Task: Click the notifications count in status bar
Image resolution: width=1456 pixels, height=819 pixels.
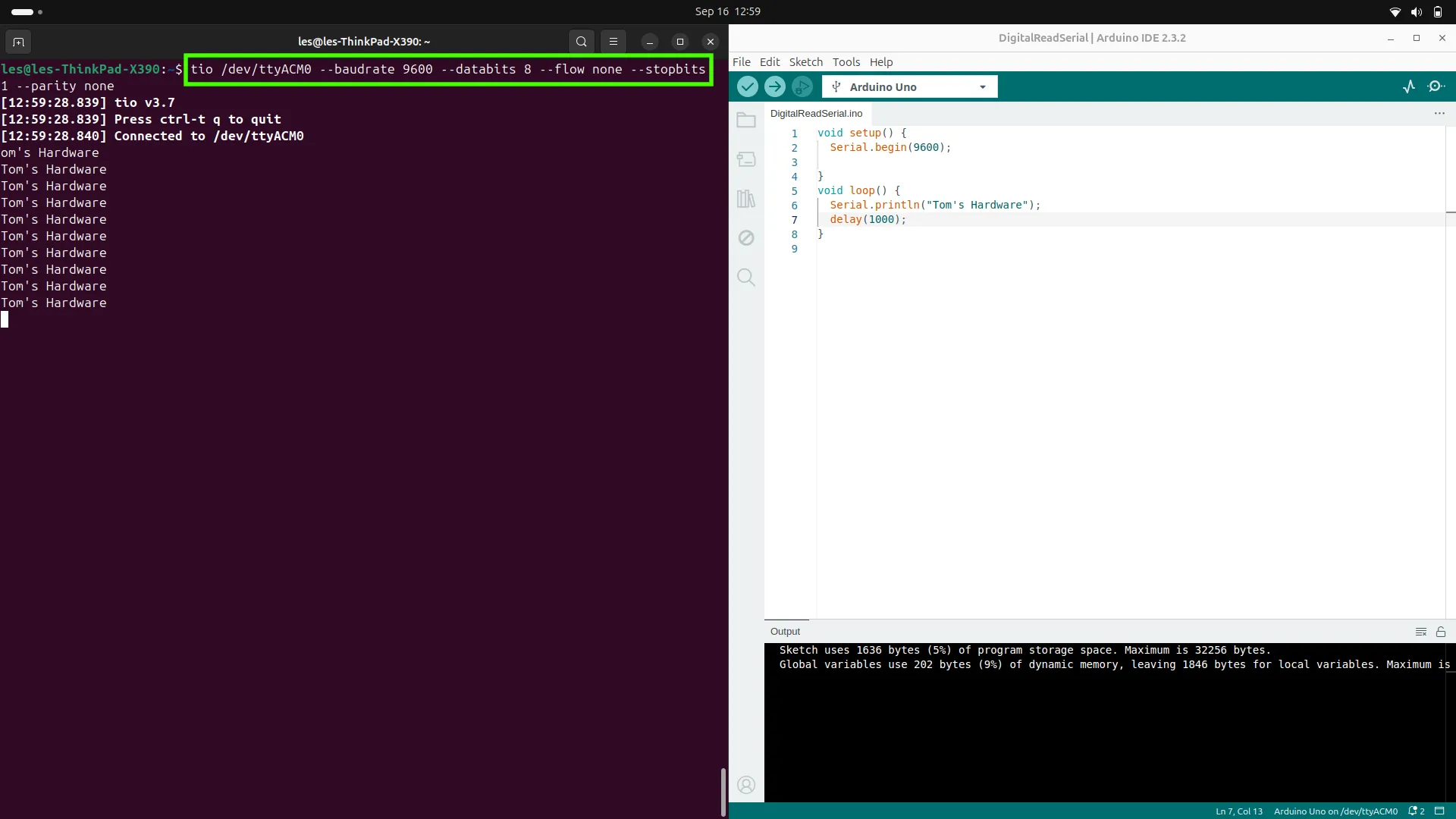Action: tap(1417, 811)
